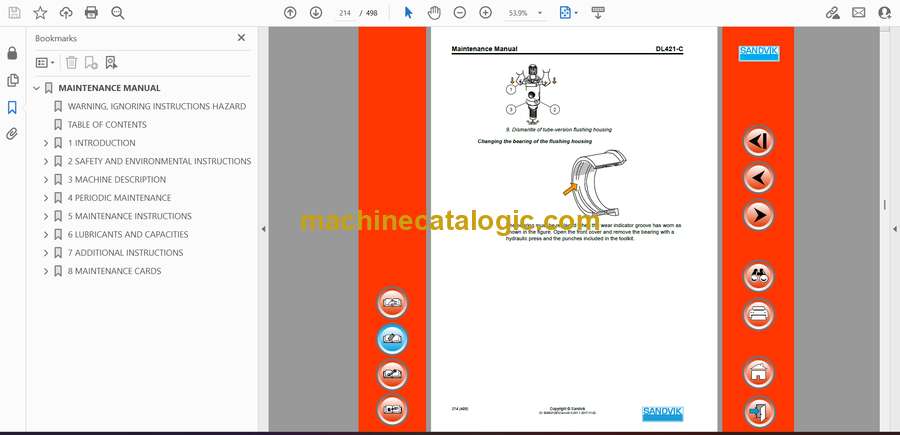Add the document to favorites star
900x435 pixels.
[x=40, y=13]
